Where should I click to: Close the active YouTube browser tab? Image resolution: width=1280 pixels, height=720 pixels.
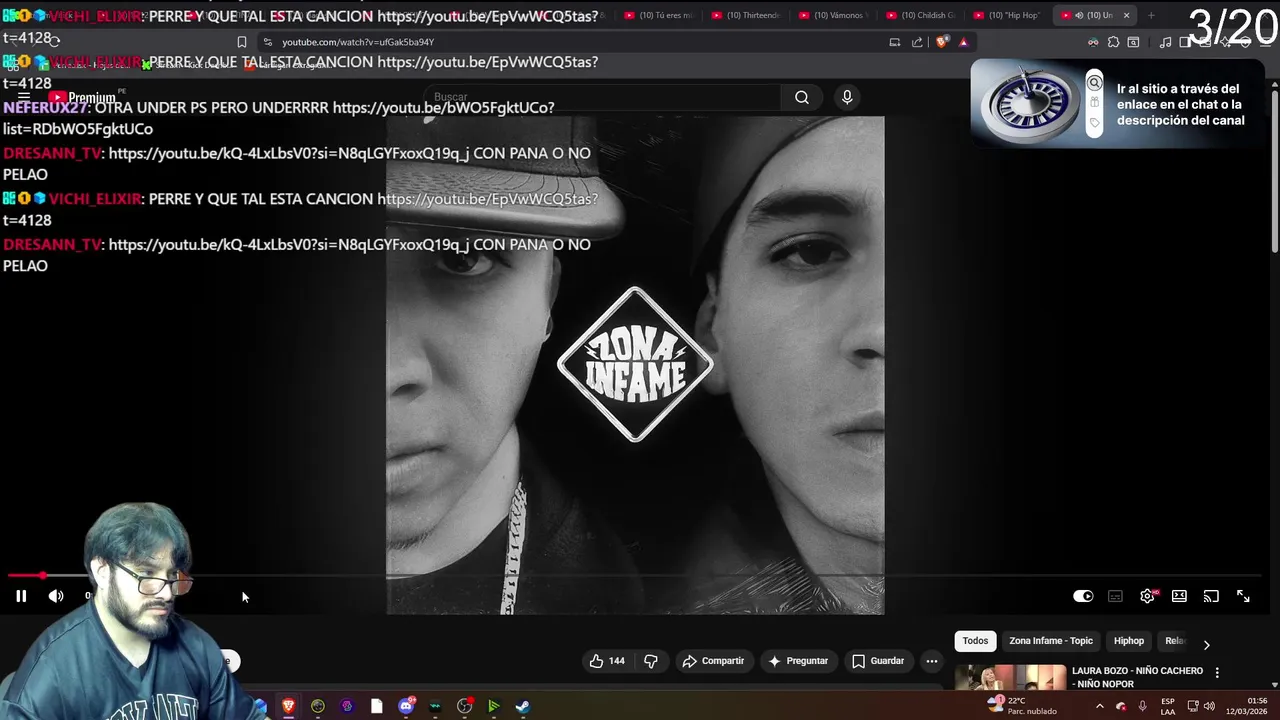coord(1126,15)
